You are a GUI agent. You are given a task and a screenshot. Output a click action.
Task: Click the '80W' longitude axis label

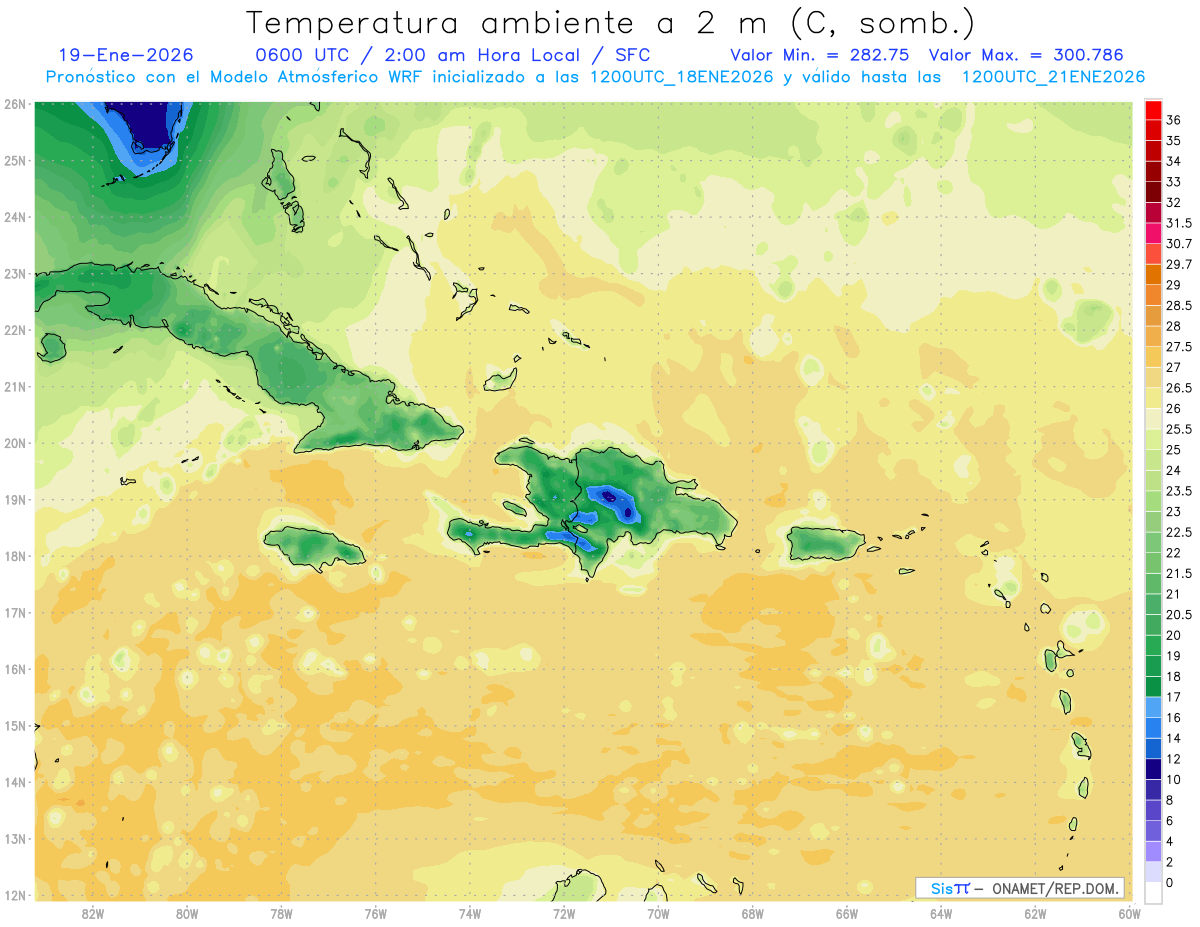click(187, 913)
